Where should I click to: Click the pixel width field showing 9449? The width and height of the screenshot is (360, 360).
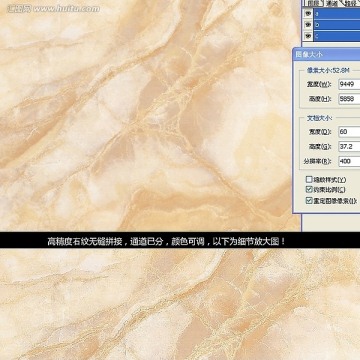tap(349, 84)
